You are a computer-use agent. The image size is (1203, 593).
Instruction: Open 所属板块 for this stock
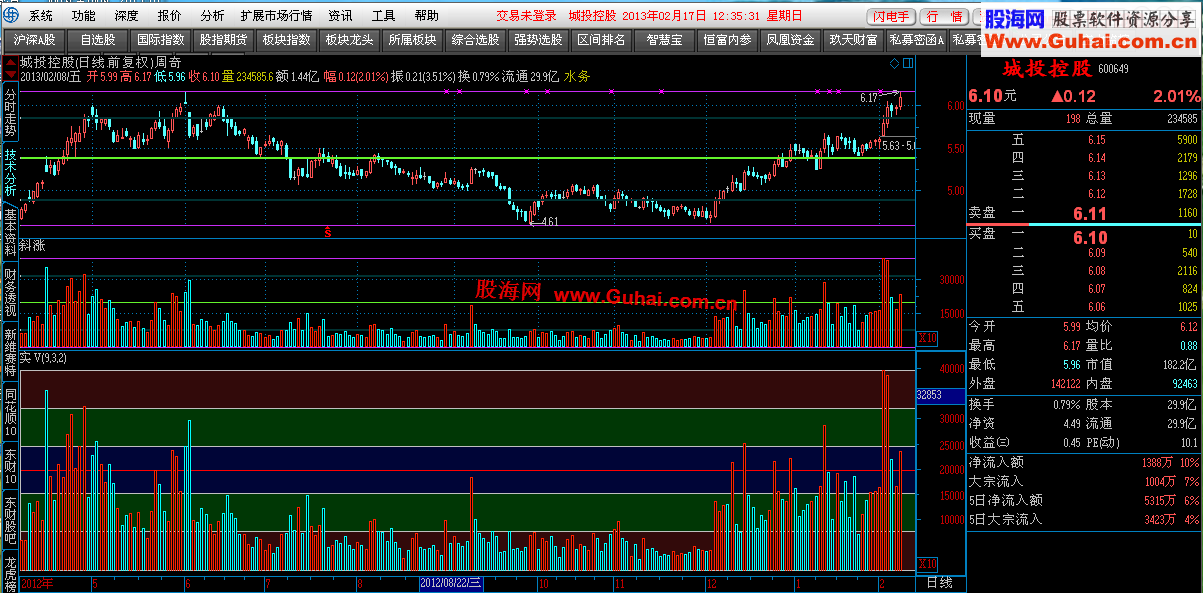tap(412, 40)
